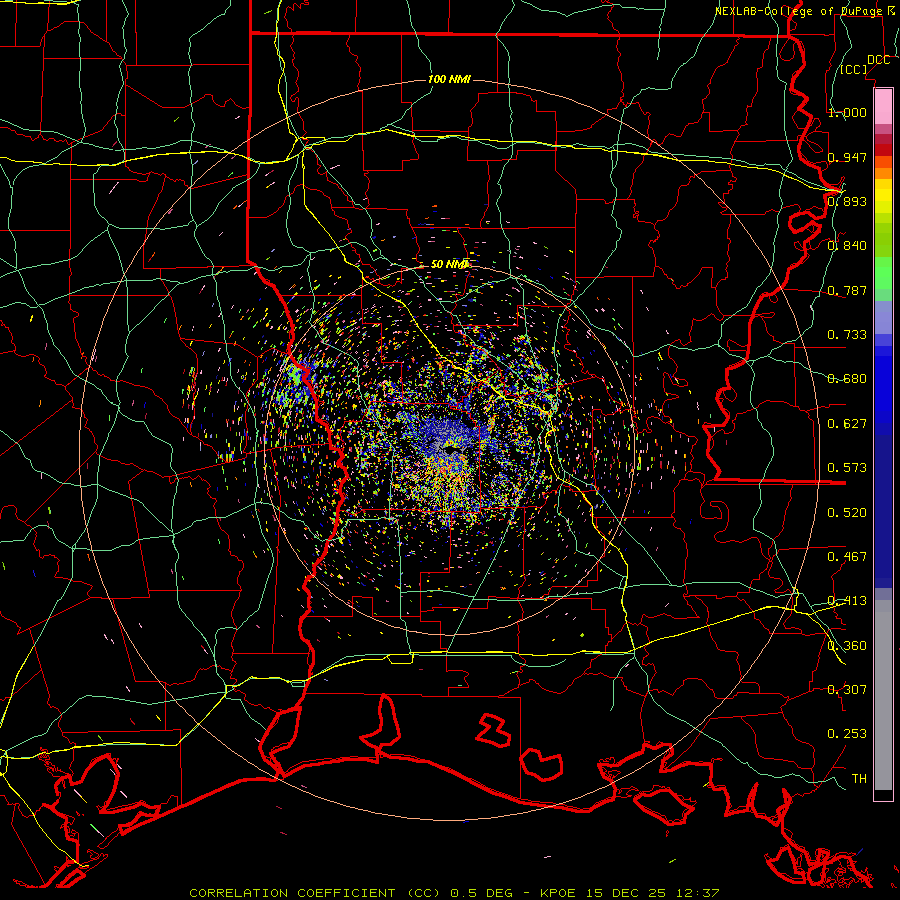Screen dimensions: 900x900
Task: Select the 0.947 scale value
Action: 847,157
